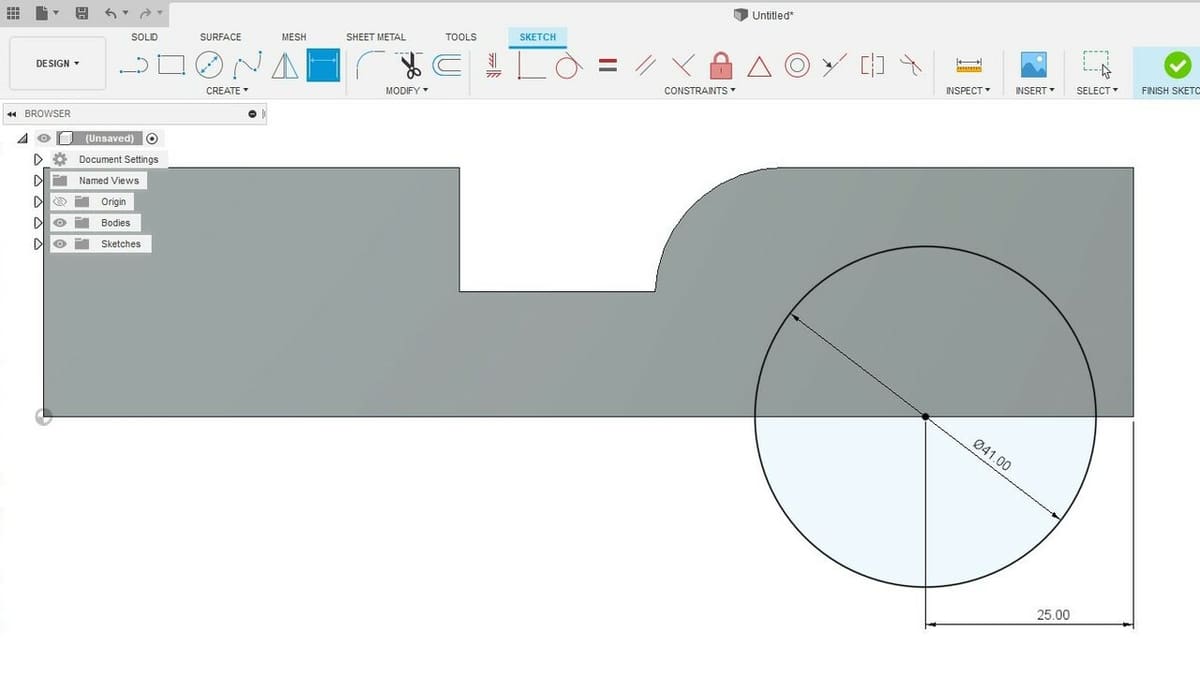The height and width of the screenshot is (675, 1200).
Task: Select the circle center point
Action: [926, 416]
